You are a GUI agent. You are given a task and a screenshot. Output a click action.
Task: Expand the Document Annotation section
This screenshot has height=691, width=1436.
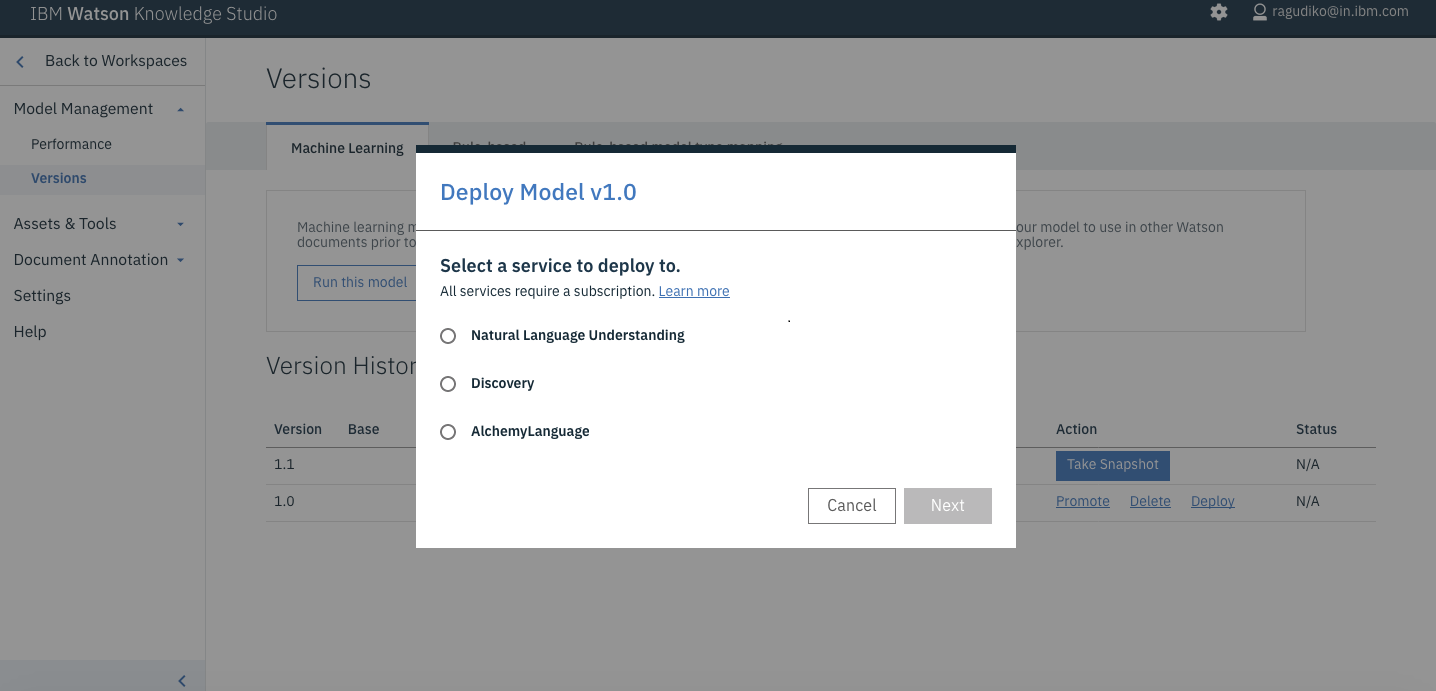[x=180, y=260]
